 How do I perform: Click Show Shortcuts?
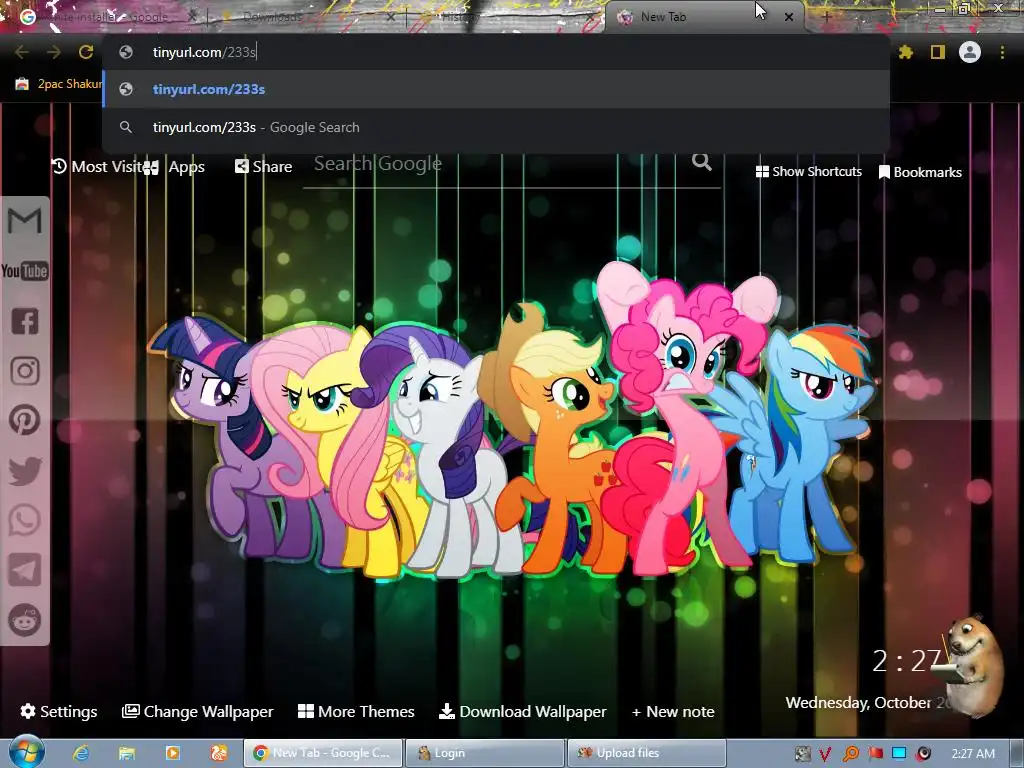808,172
